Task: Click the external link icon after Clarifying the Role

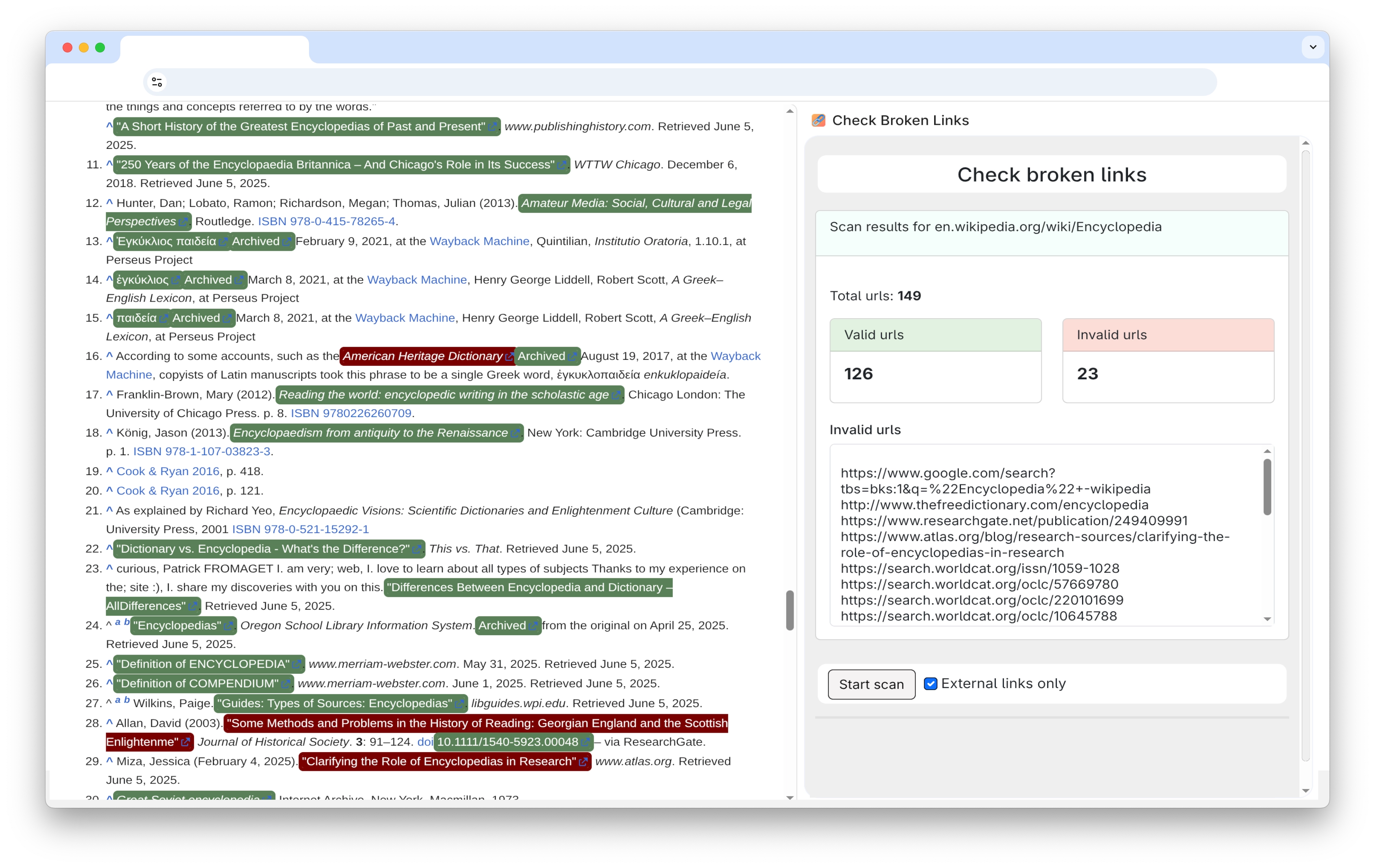Action: pos(583,762)
